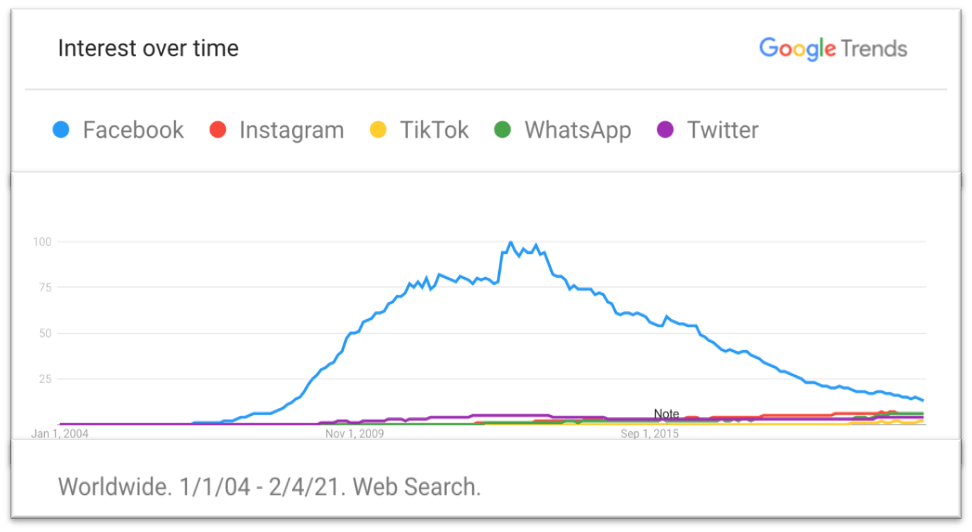
Task: Click the Worldwide date range caption
Action: [x=270, y=487]
